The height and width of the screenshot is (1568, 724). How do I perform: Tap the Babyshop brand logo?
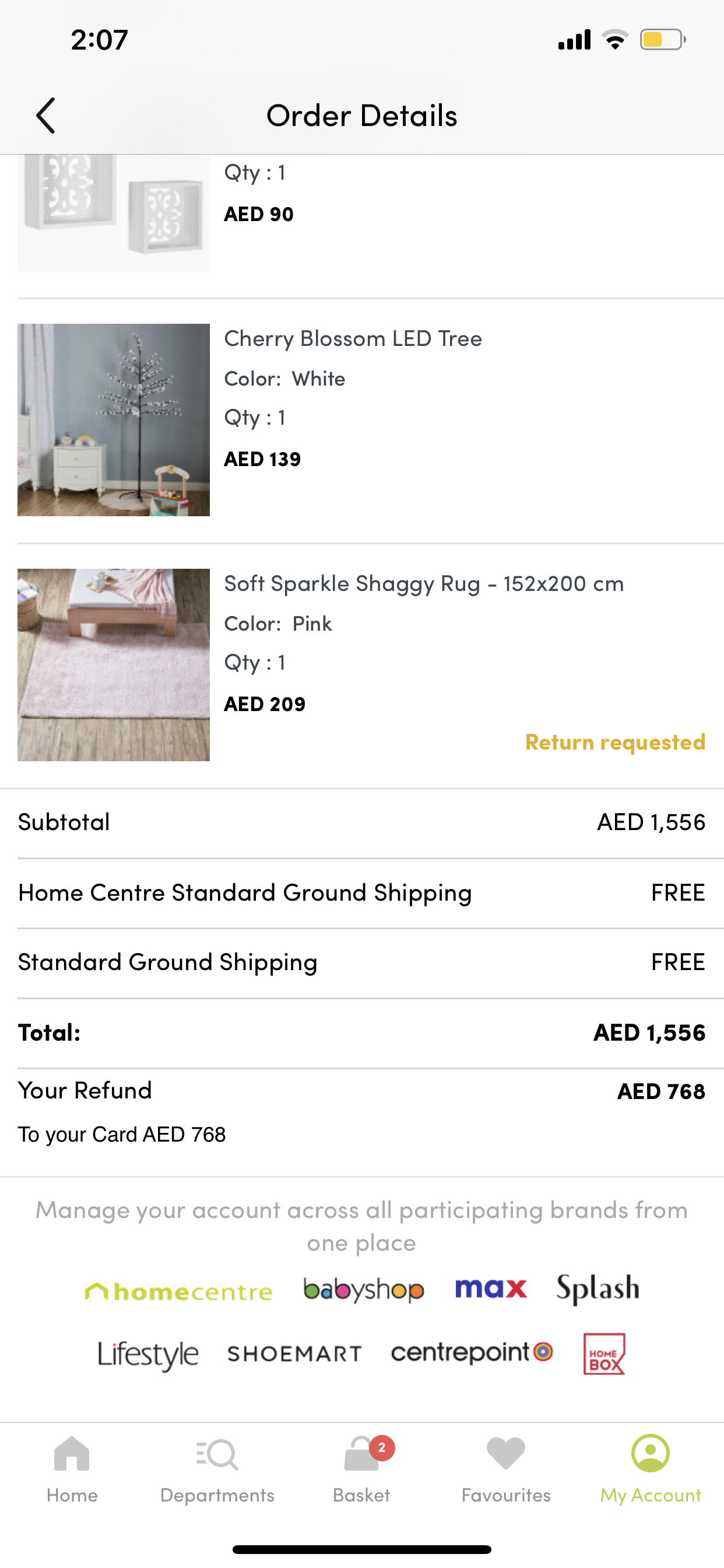[364, 1290]
